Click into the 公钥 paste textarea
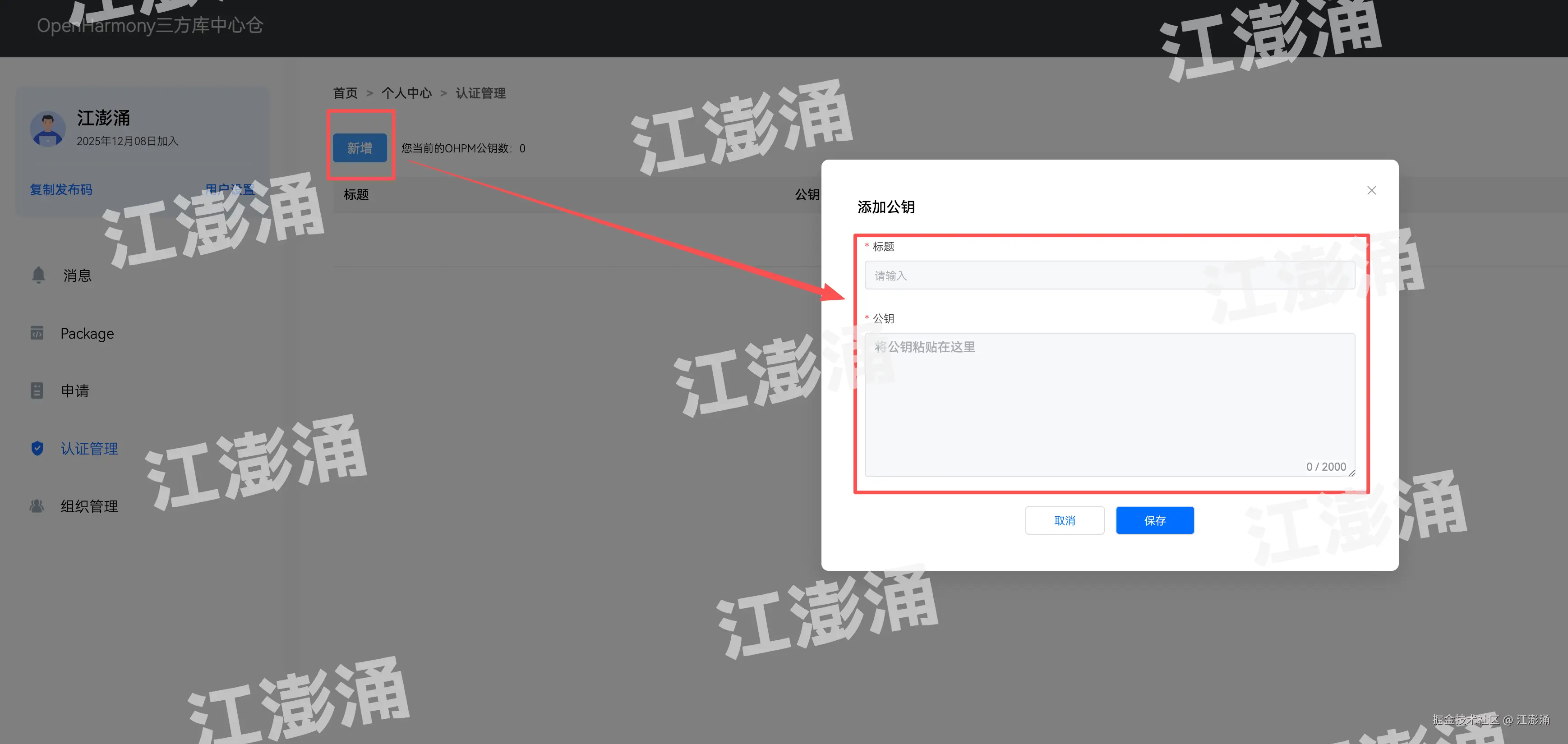Viewport: 1568px width, 744px height. tap(1108, 404)
